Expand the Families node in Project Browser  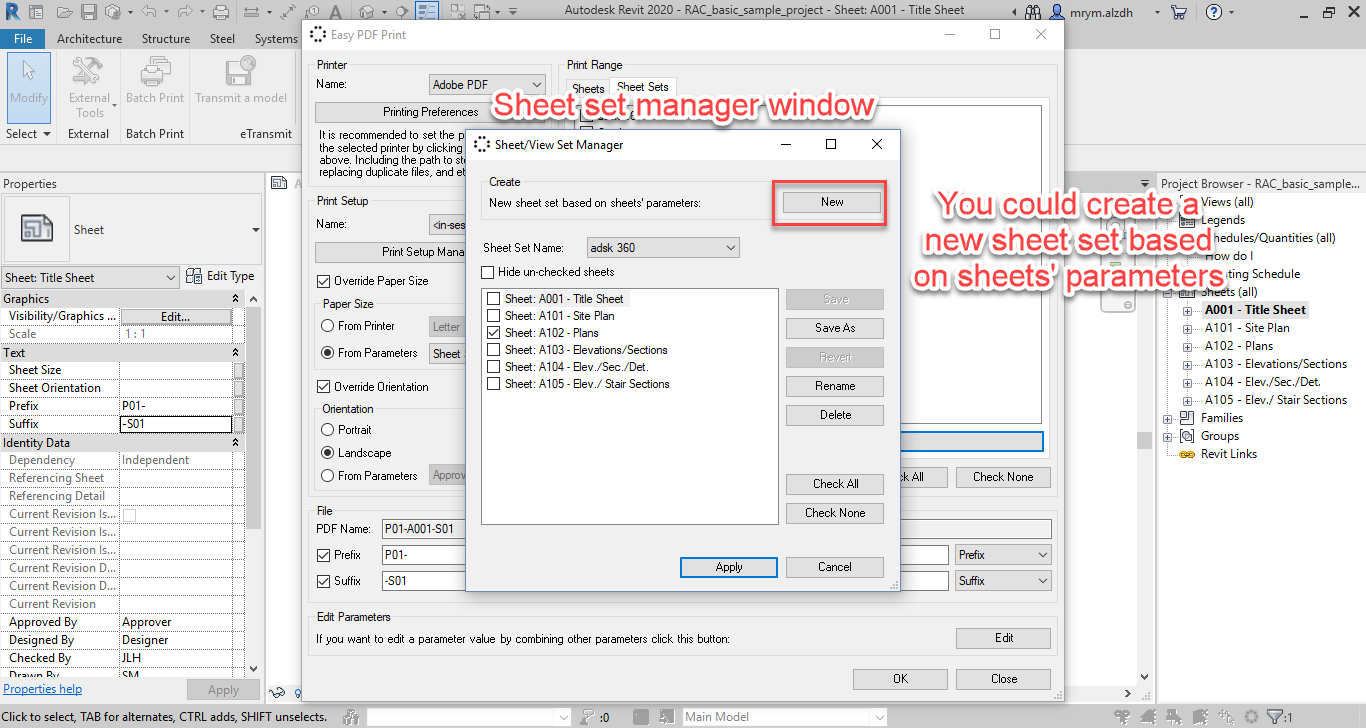click(x=1168, y=418)
